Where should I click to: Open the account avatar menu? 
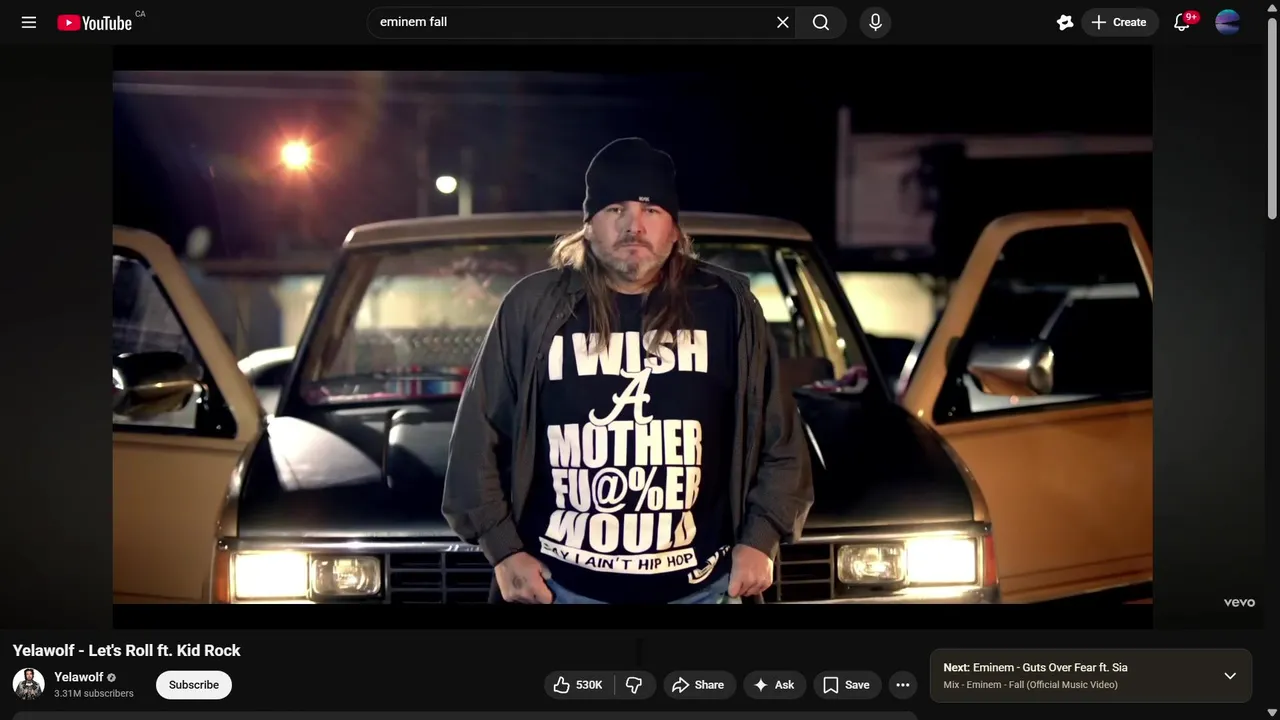1228,22
